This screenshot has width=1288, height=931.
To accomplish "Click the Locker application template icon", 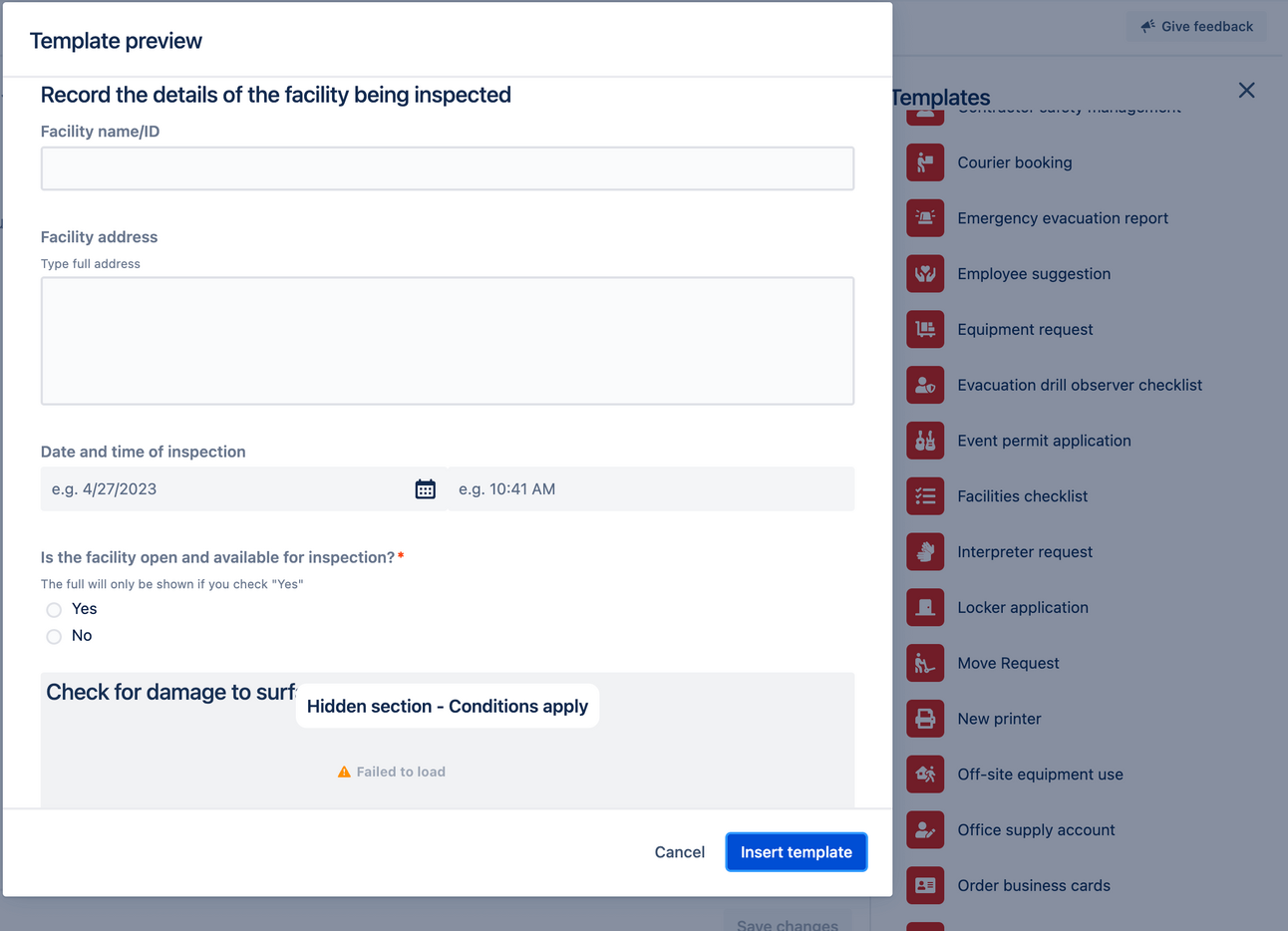I will [x=925, y=607].
